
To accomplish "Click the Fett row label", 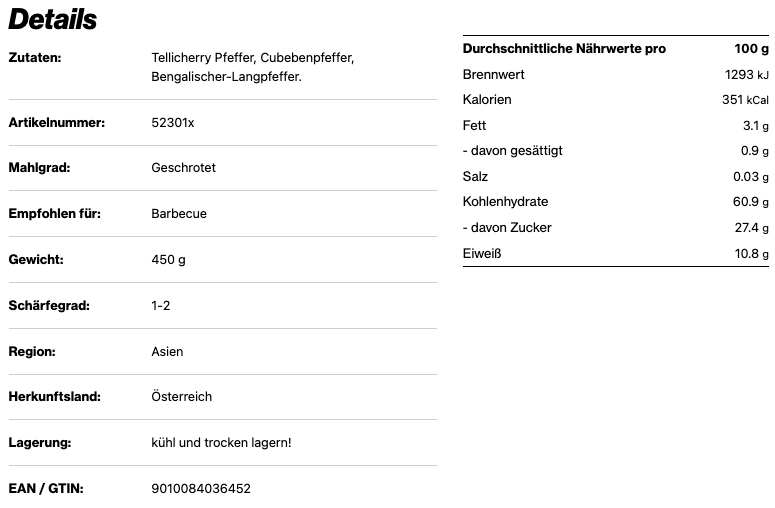I will [474, 126].
